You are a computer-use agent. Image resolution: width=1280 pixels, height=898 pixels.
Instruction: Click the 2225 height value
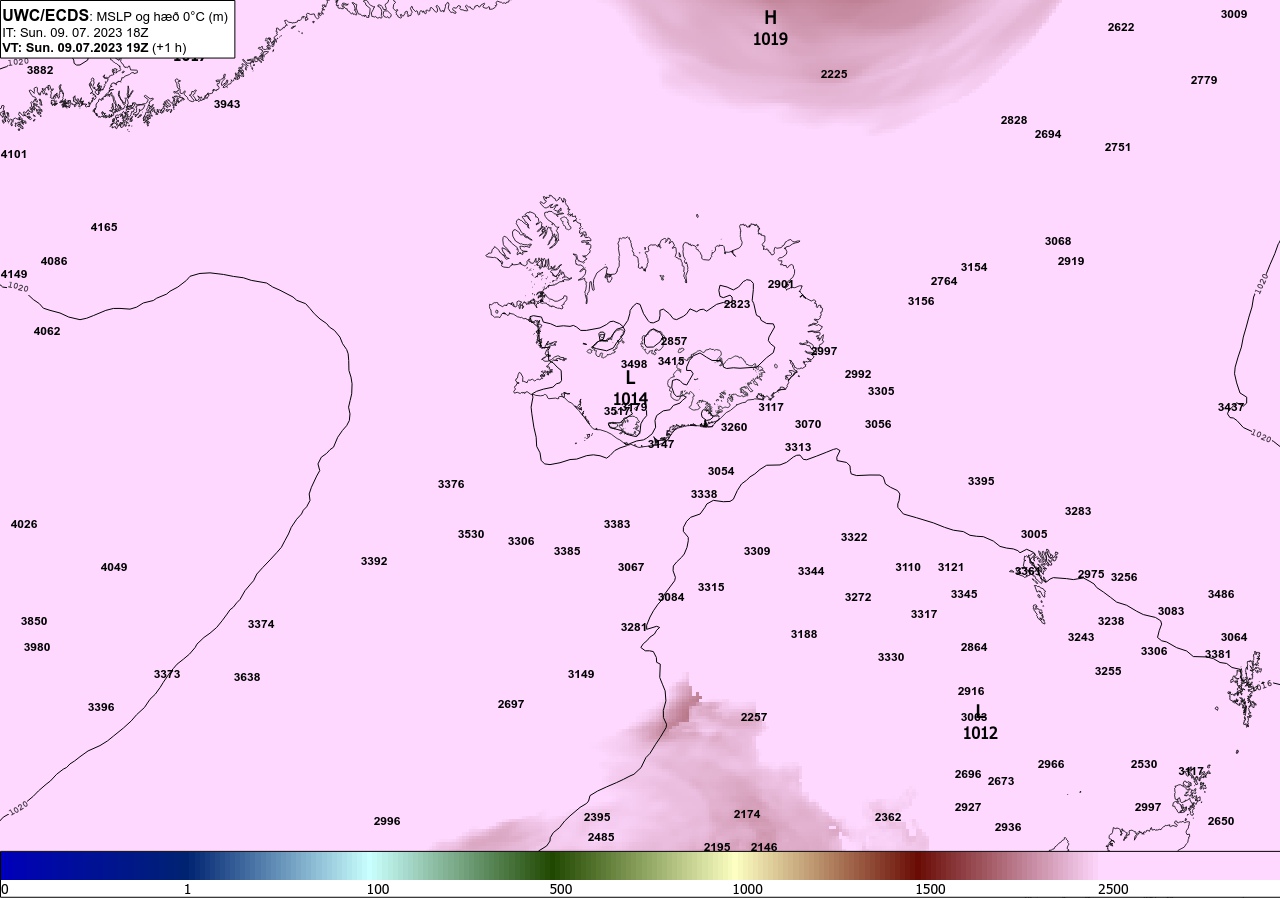[834, 74]
